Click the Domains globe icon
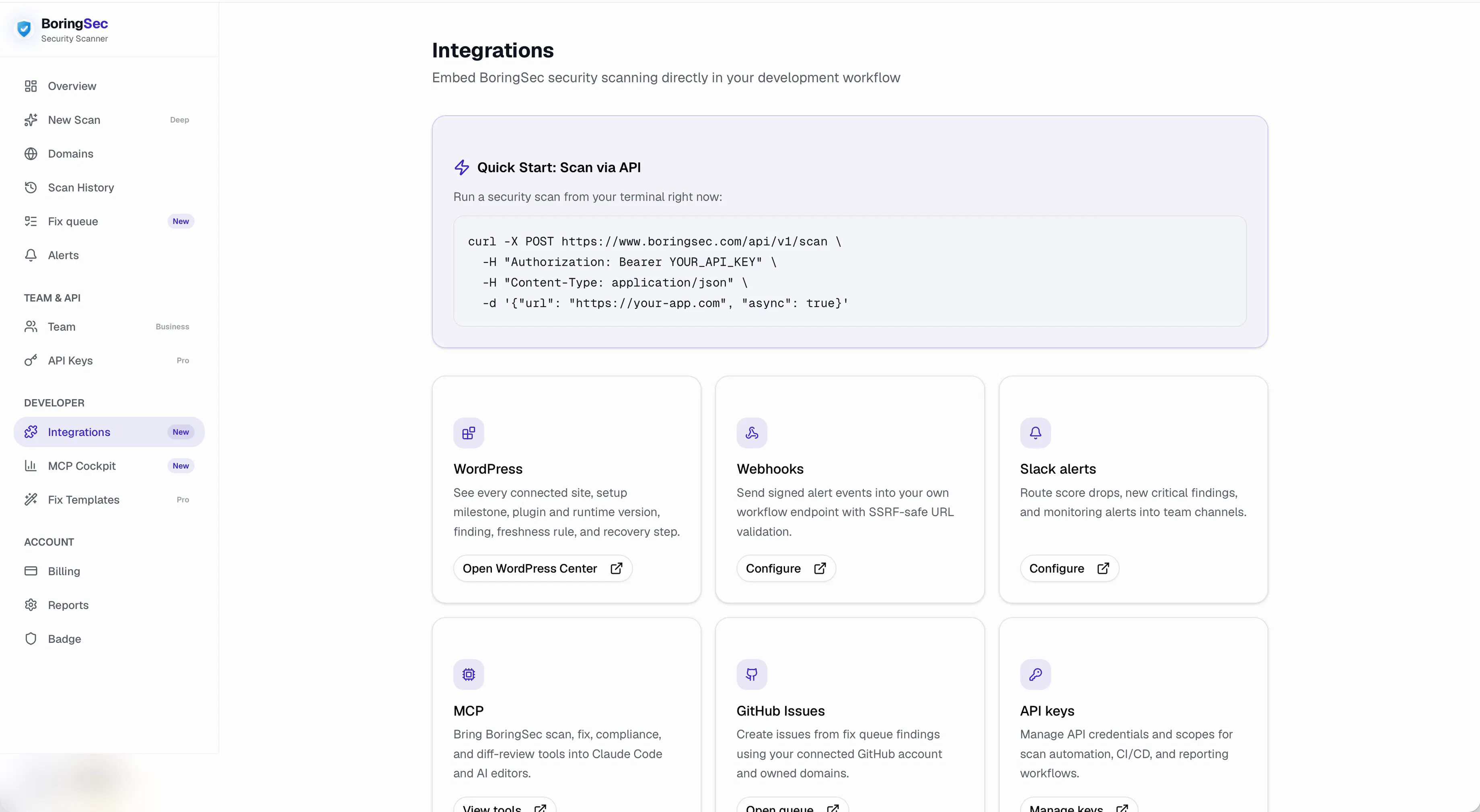Viewport: 1480px width, 812px height. 31,154
